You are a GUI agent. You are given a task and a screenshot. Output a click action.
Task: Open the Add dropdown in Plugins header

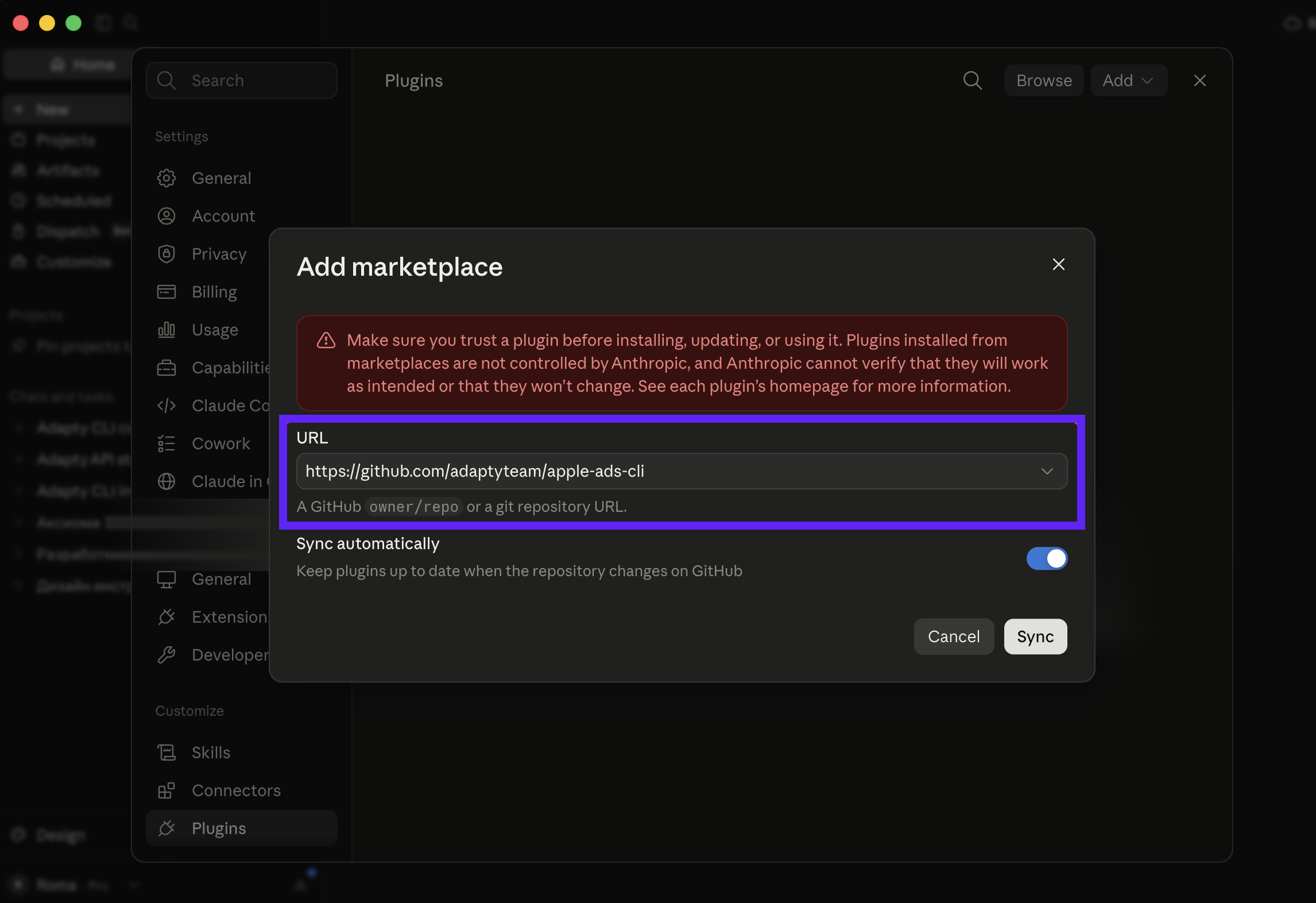(x=1128, y=80)
